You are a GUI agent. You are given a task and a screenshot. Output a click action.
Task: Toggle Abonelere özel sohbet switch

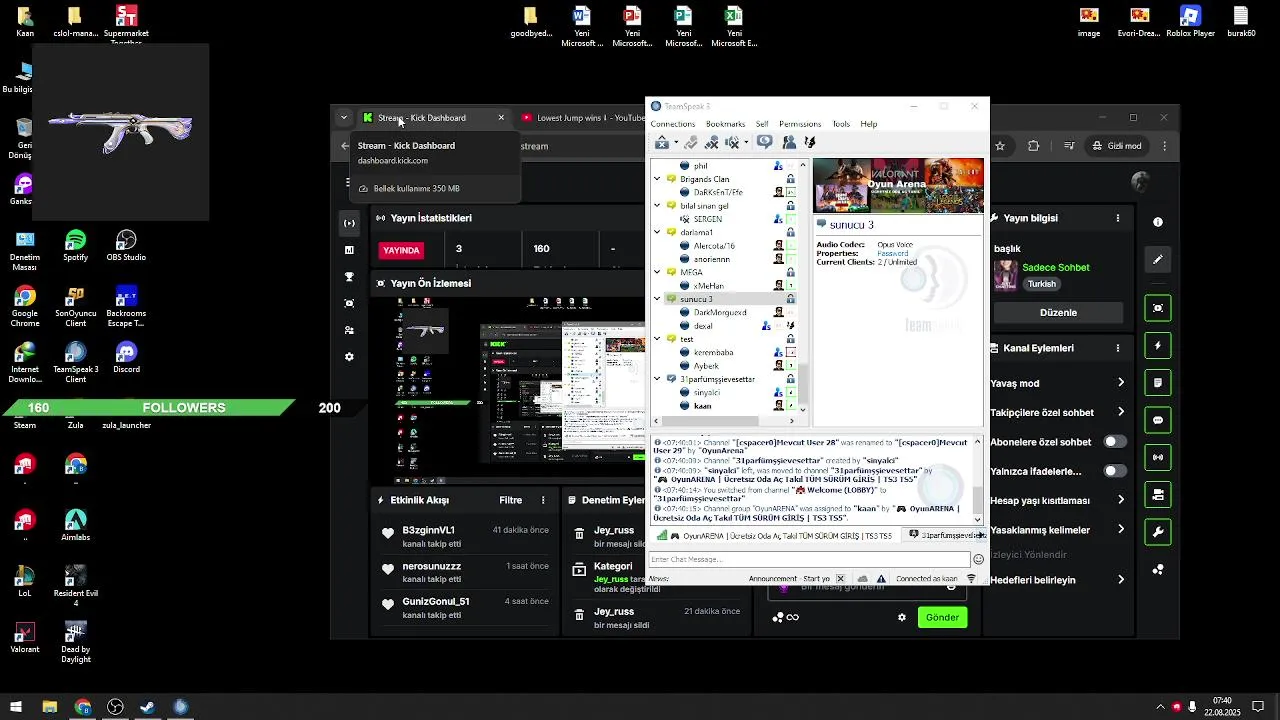click(x=1114, y=442)
